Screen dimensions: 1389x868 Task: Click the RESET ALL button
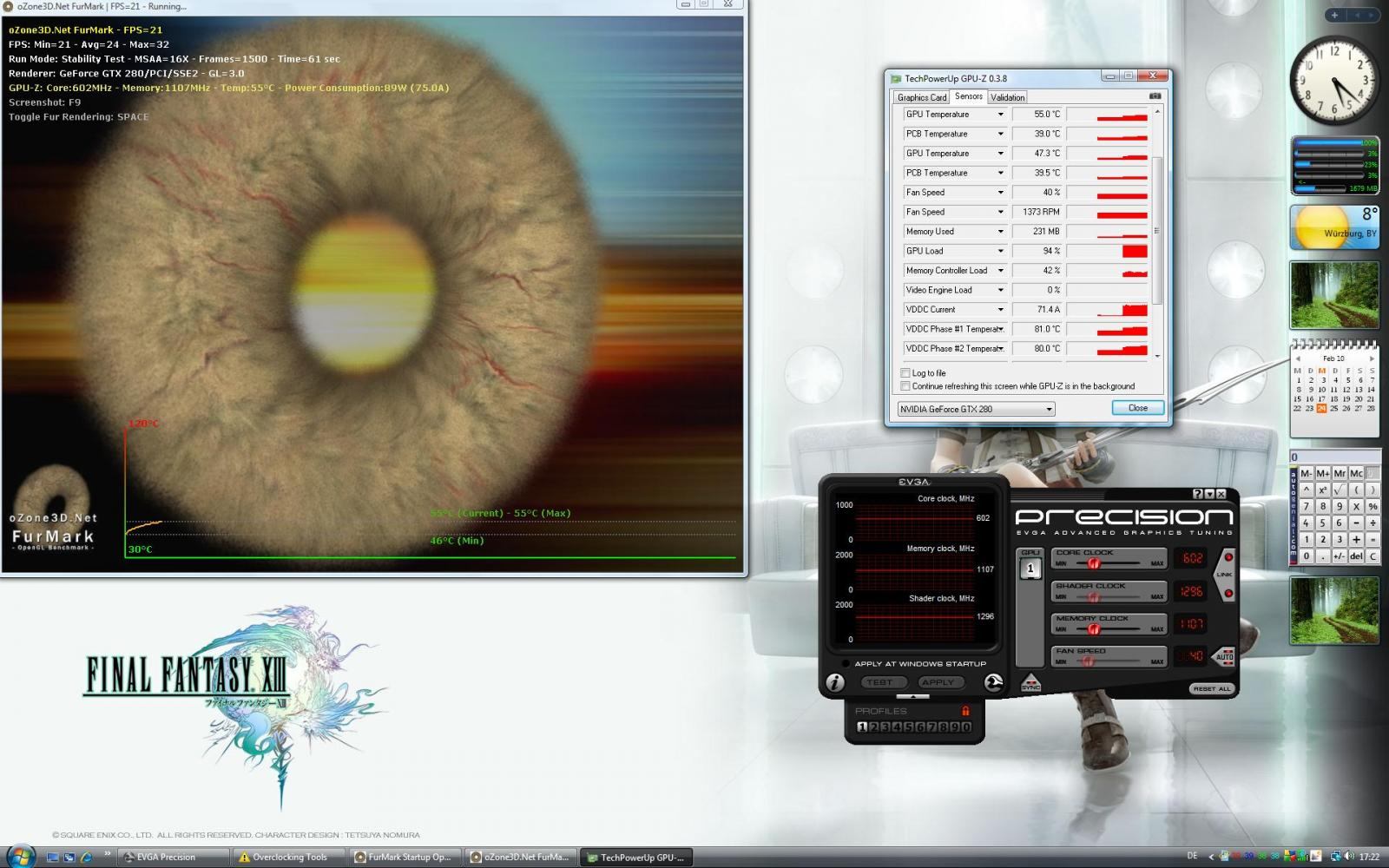click(x=1211, y=688)
